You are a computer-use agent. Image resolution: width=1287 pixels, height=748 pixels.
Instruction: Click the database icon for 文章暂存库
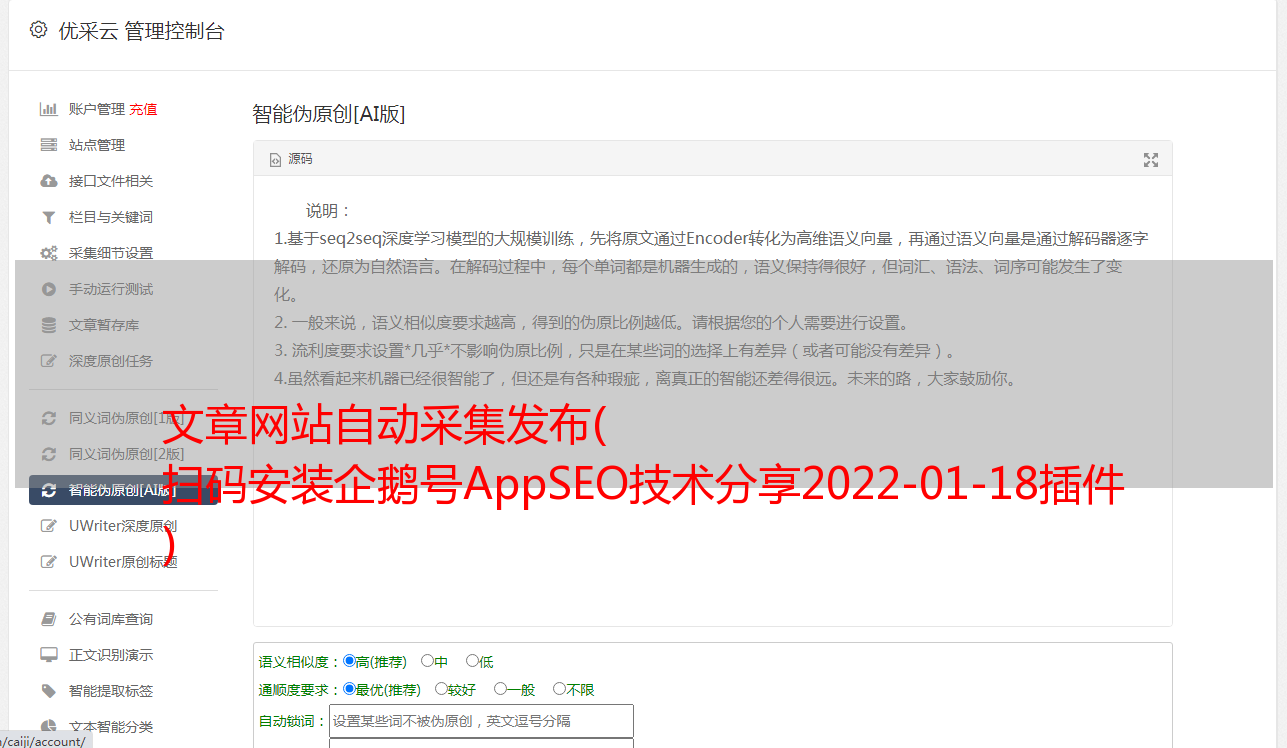(x=48, y=325)
